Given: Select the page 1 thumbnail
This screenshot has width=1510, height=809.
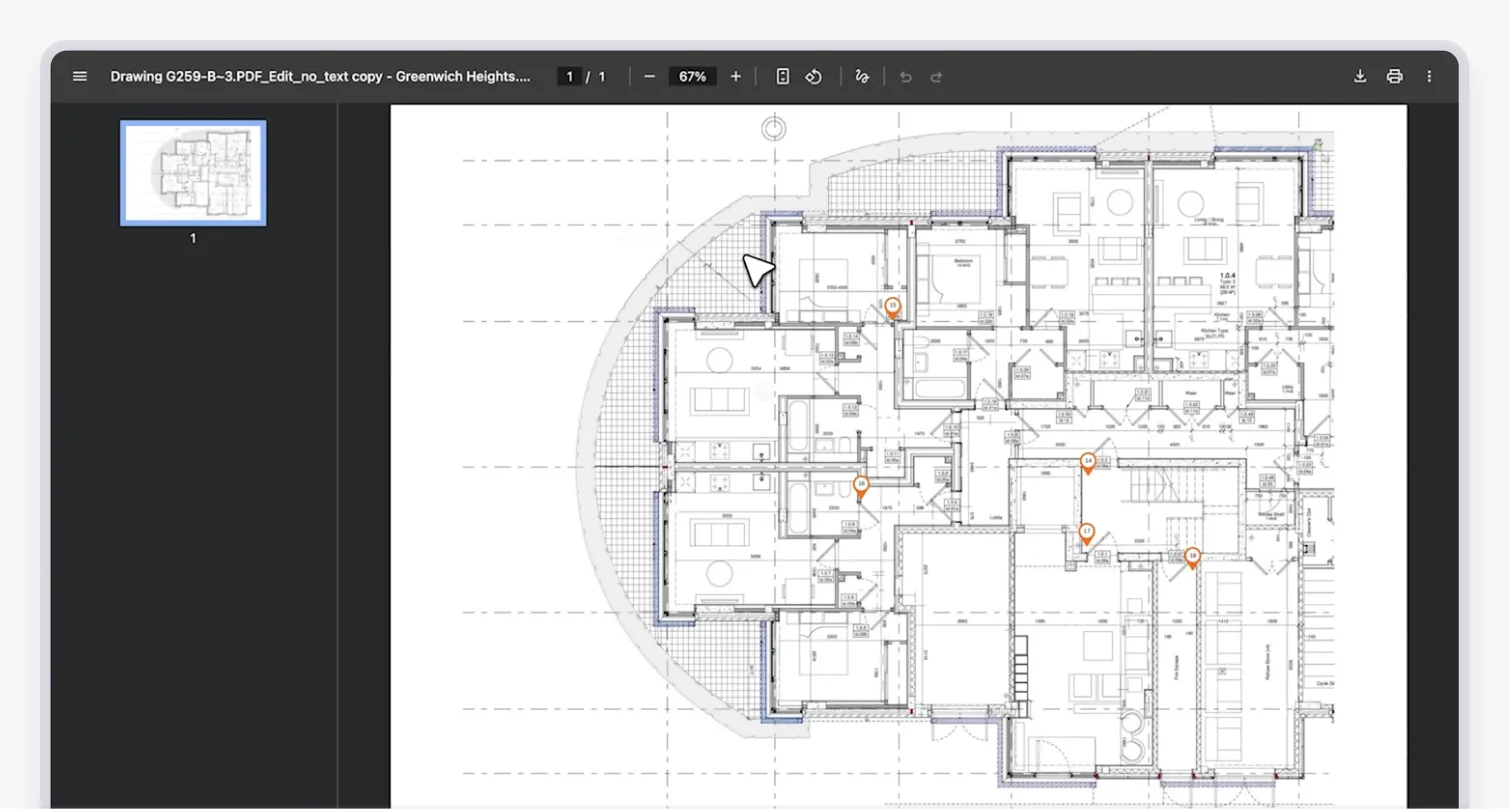Looking at the screenshot, I should click(193, 173).
